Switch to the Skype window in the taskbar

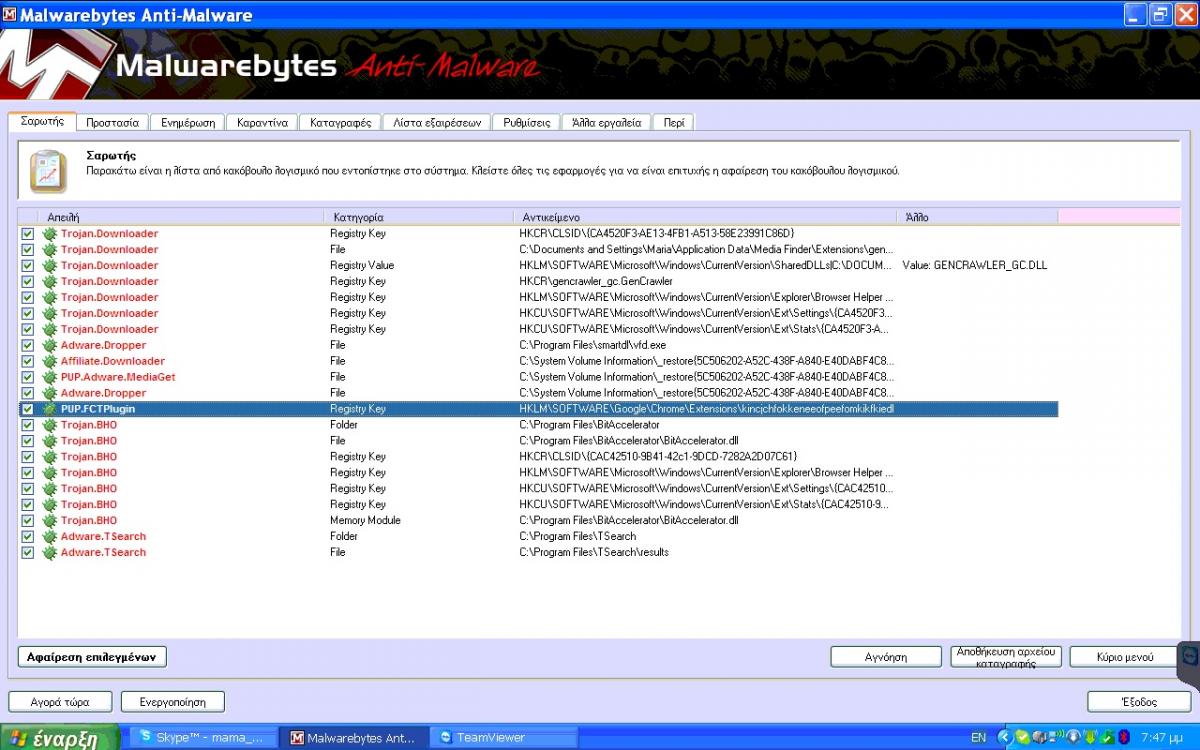[x=203, y=738]
